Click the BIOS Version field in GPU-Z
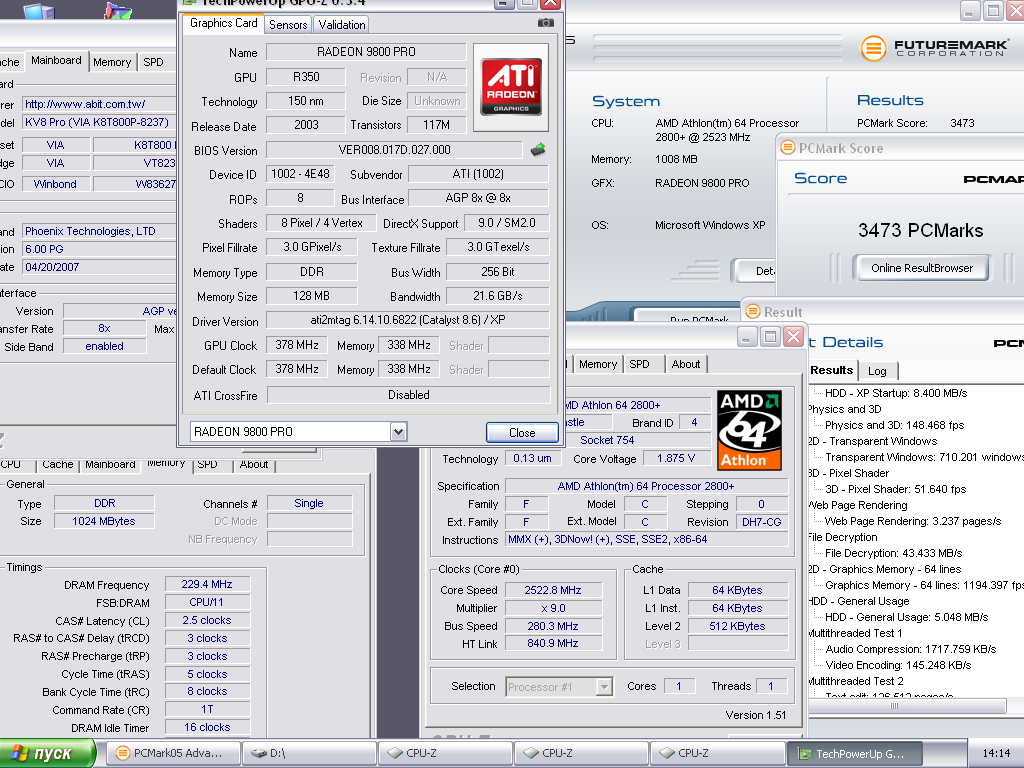Viewport: 1024px width, 768px height. 394,150
